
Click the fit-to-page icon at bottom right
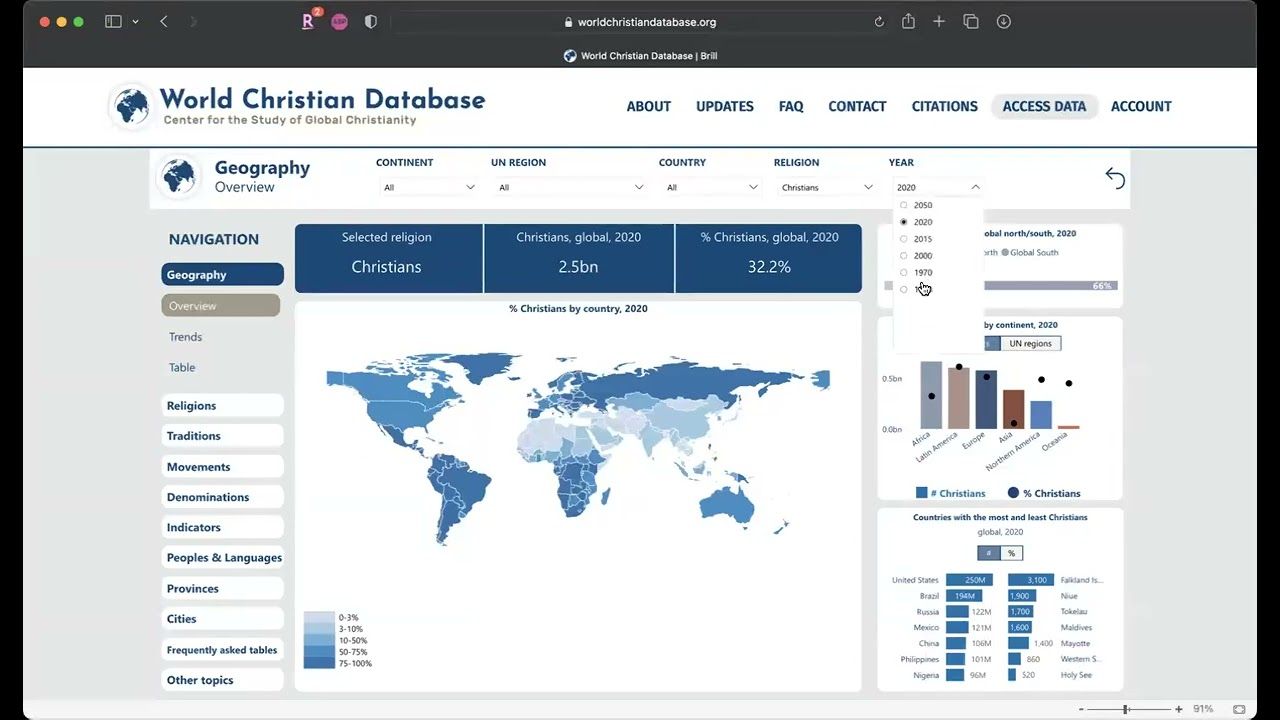click(1239, 709)
